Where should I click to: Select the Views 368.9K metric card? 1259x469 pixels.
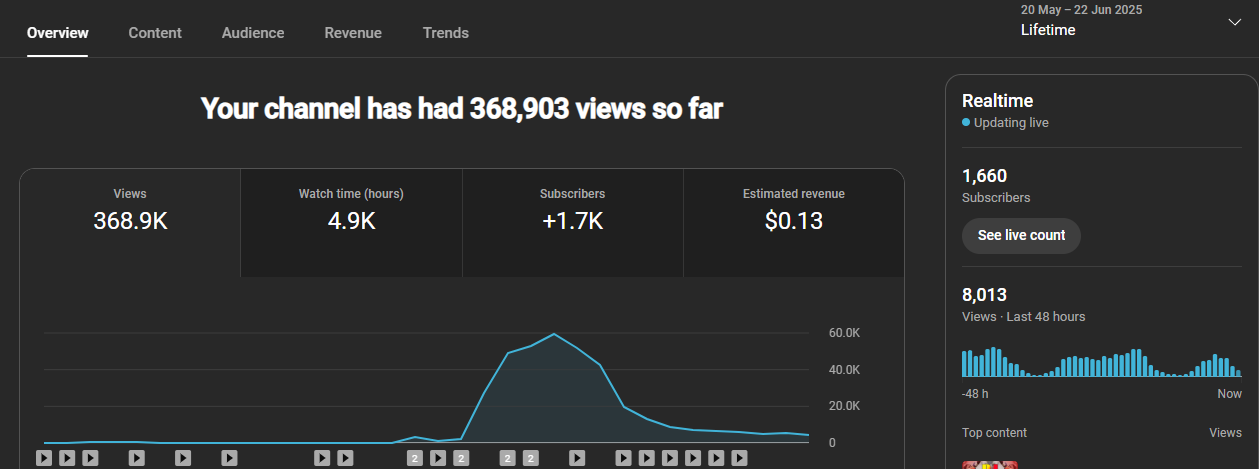(130, 222)
